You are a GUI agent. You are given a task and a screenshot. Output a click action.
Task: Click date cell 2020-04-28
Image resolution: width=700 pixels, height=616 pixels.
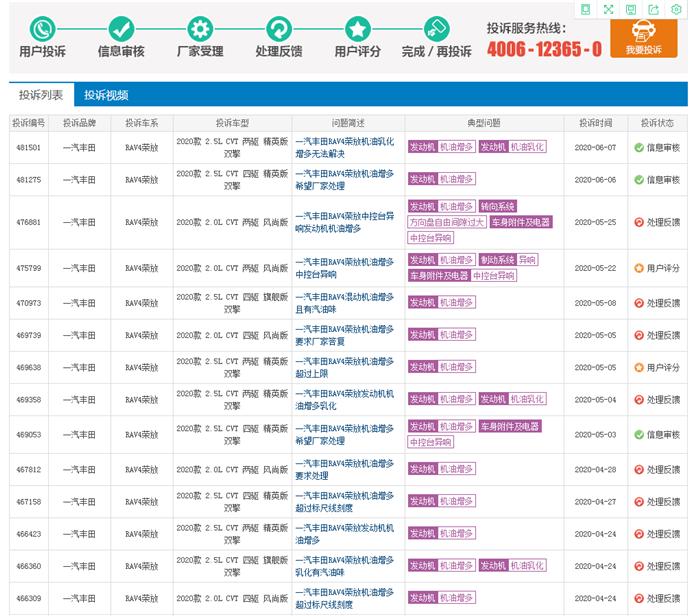click(596, 470)
